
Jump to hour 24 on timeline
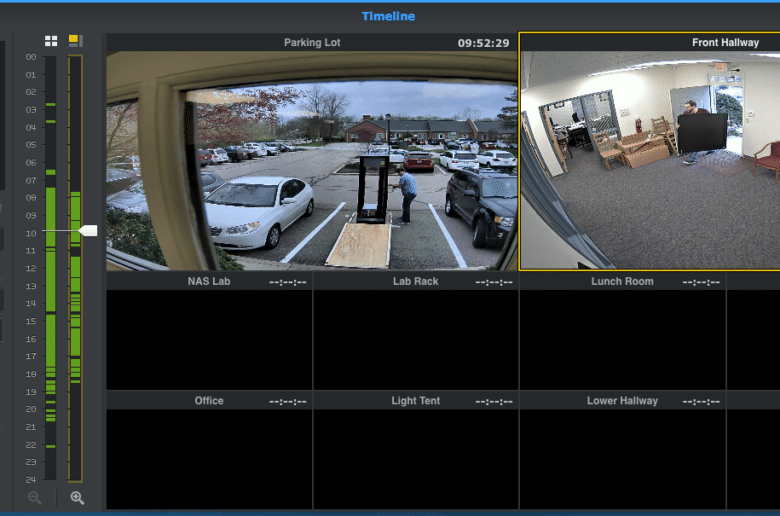pos(31,480)
